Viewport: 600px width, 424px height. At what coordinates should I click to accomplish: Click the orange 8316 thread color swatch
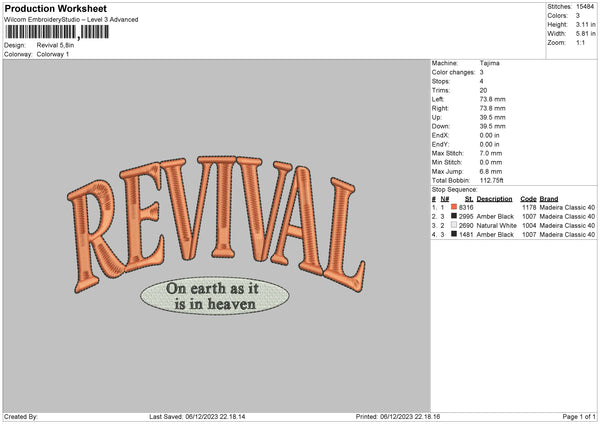click(454, 207)
